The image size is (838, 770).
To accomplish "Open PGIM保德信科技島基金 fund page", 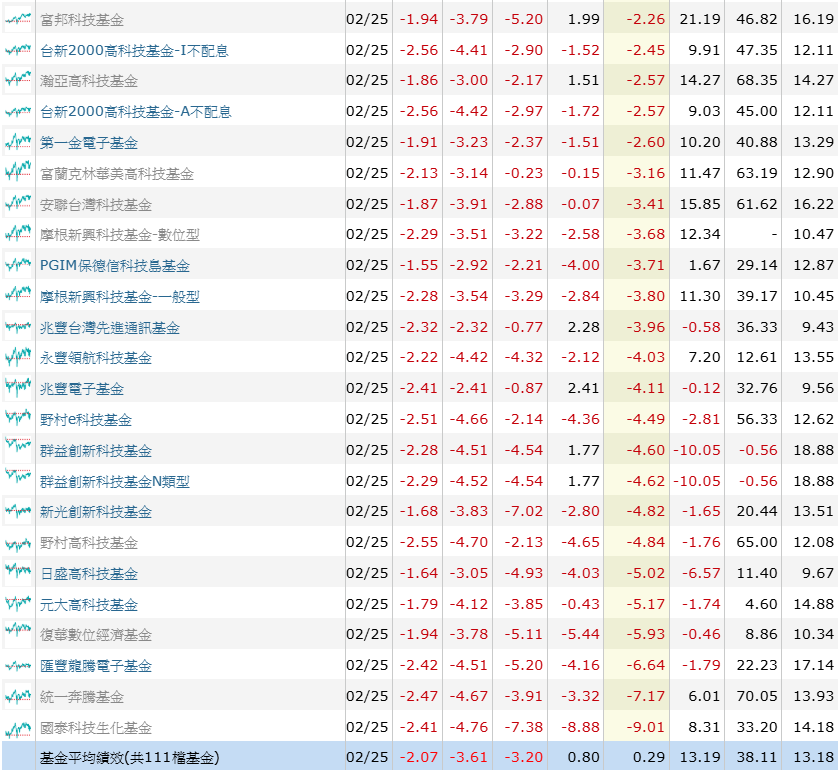I will pos(115,266).
